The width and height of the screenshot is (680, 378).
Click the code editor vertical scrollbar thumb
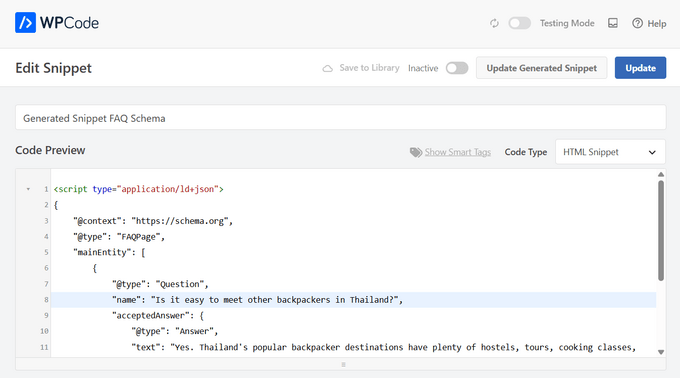point(660,231)
